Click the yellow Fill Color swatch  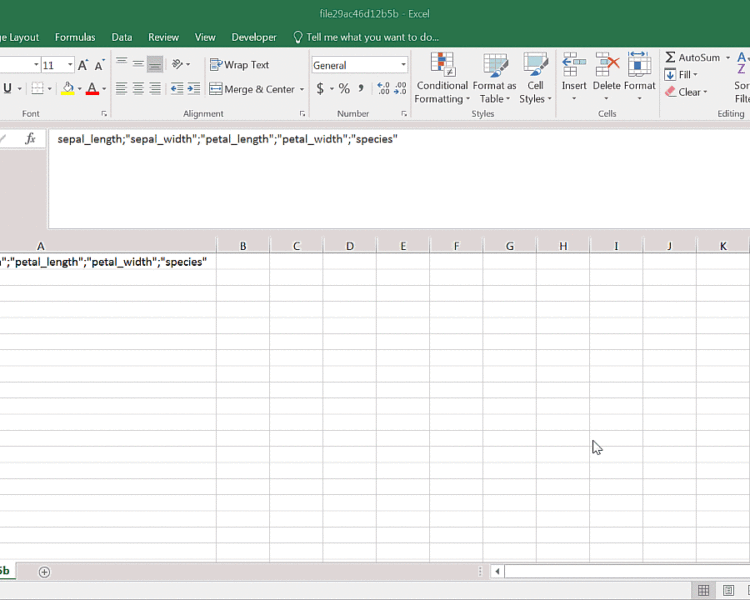pos(67,89)
